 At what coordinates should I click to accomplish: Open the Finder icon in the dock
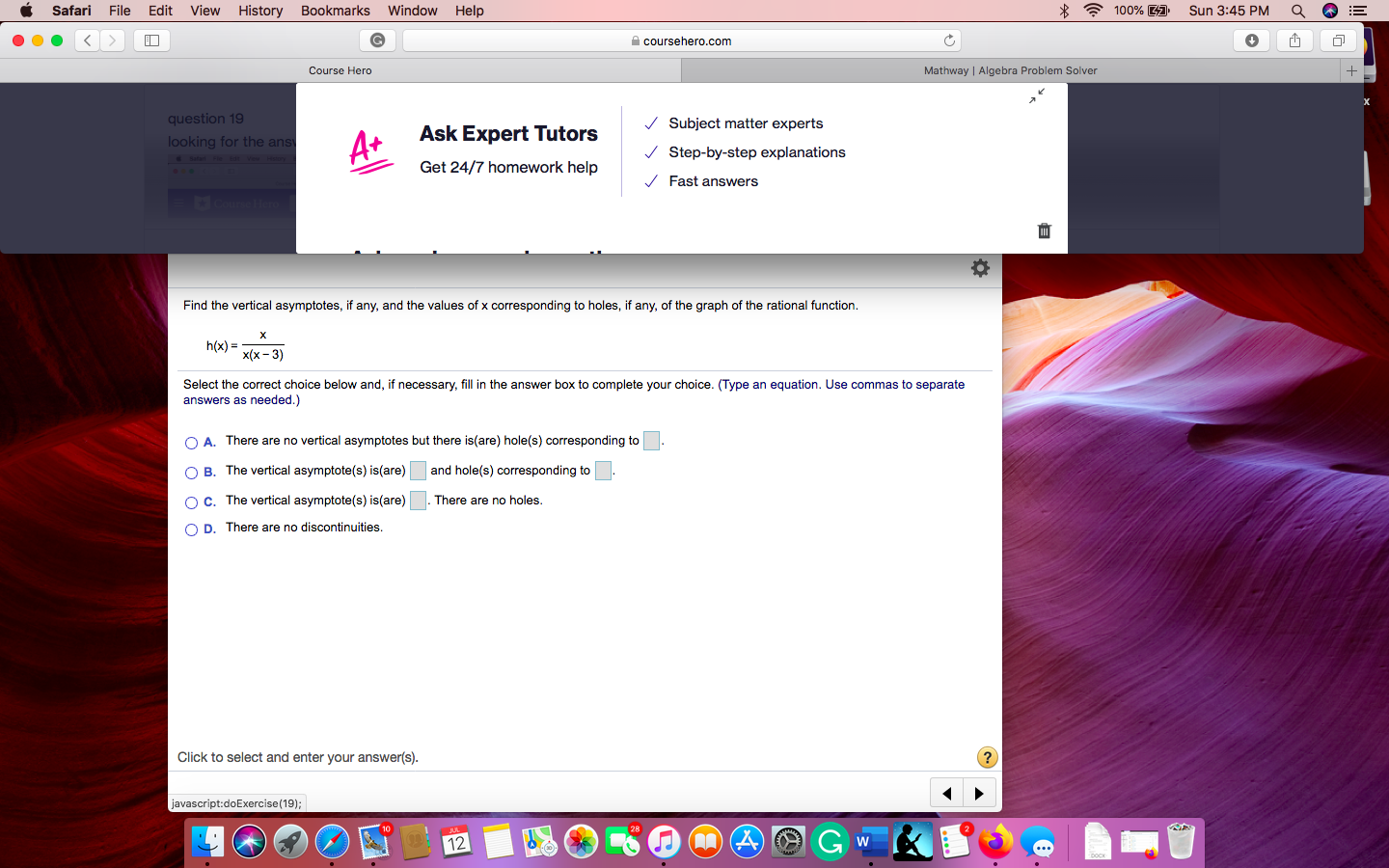point(207,842)
